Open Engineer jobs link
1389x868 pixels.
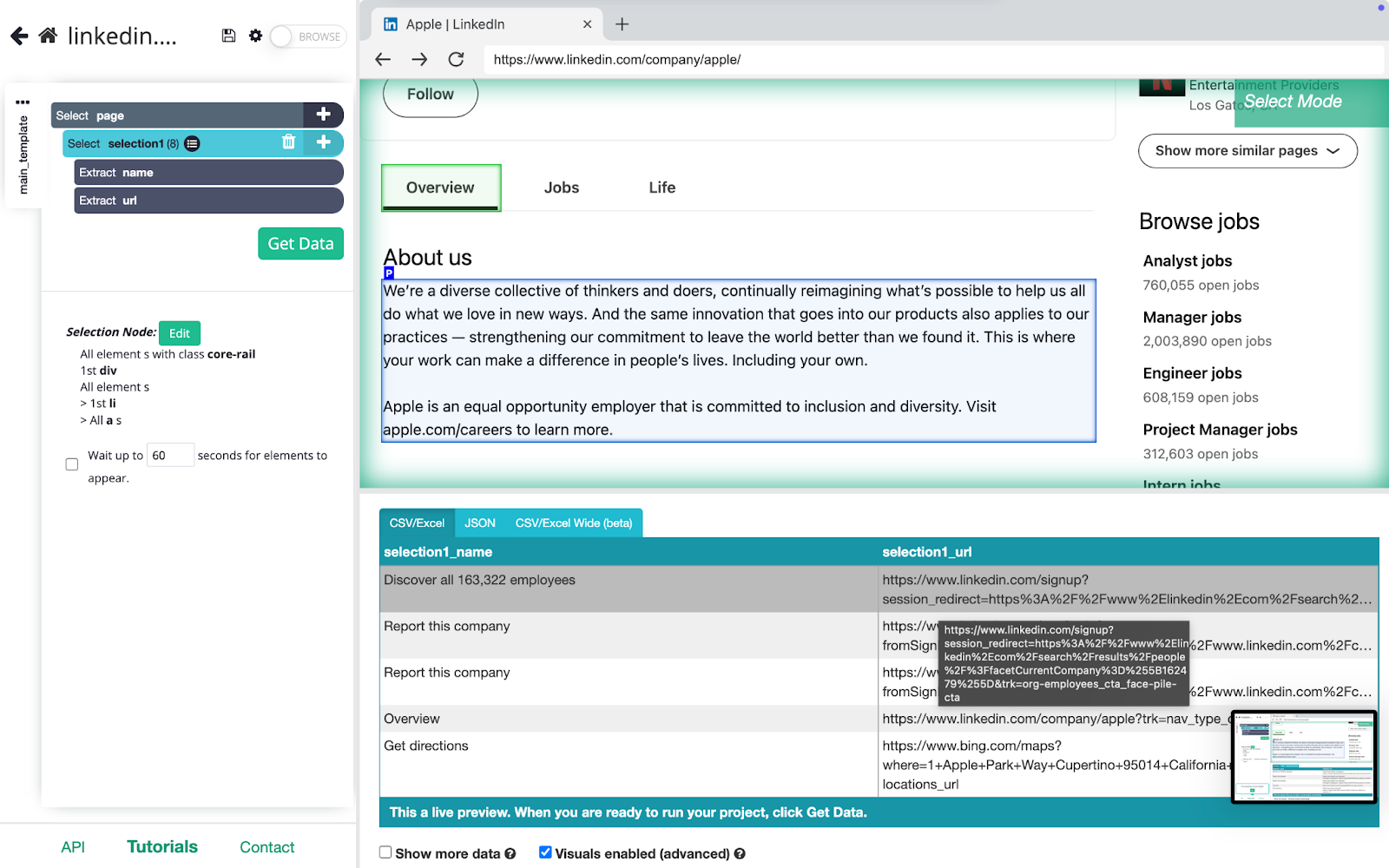(1192, 373)
